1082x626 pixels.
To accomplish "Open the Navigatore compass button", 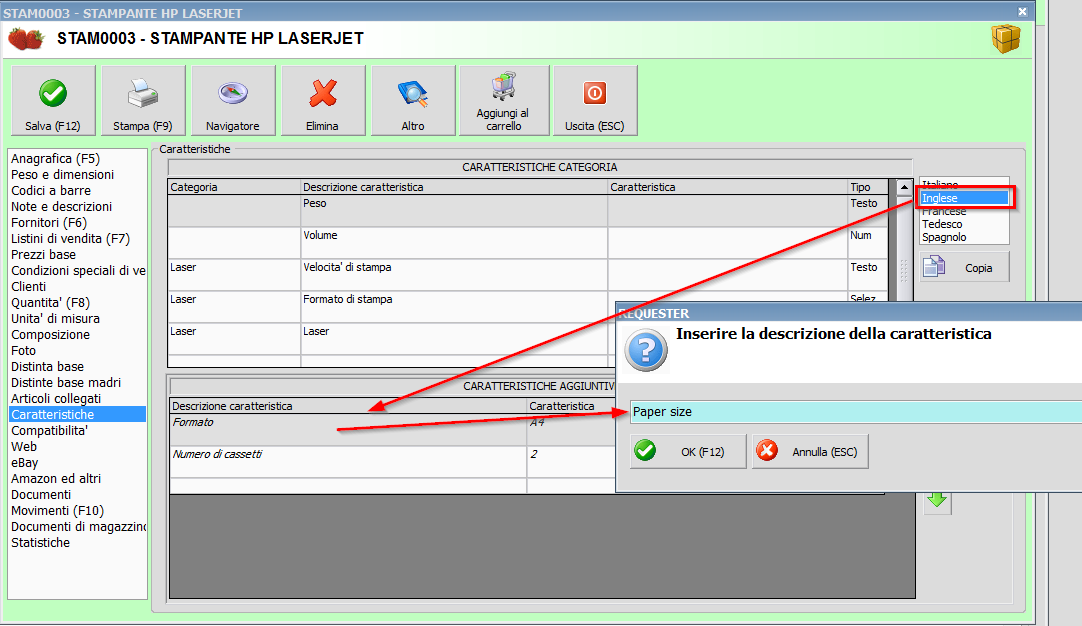I will pos(233,101).
